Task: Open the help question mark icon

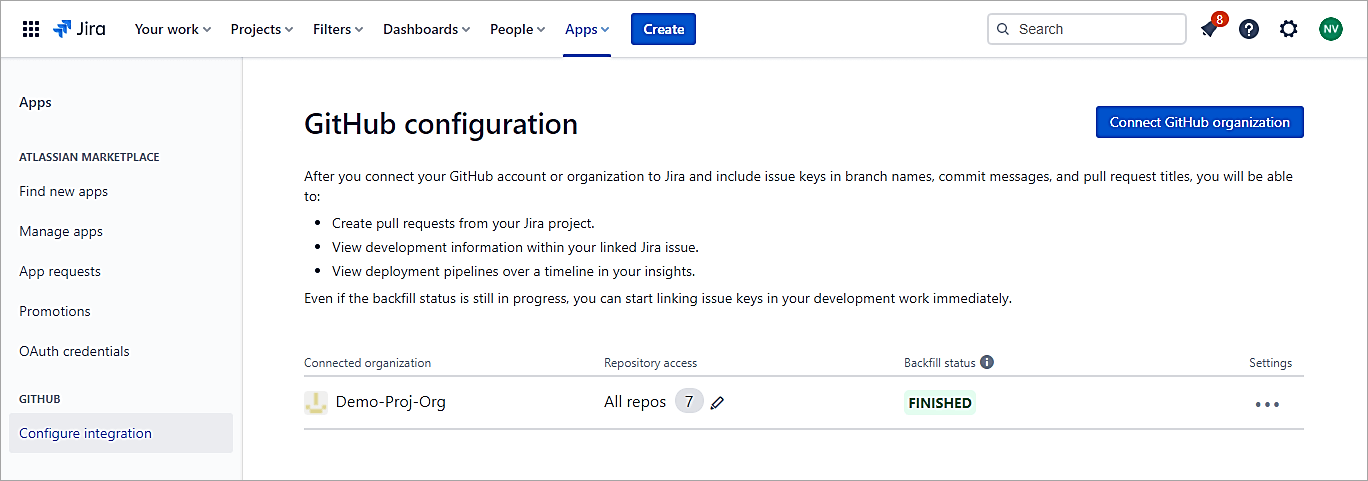Action: [x=1249, y=29]
